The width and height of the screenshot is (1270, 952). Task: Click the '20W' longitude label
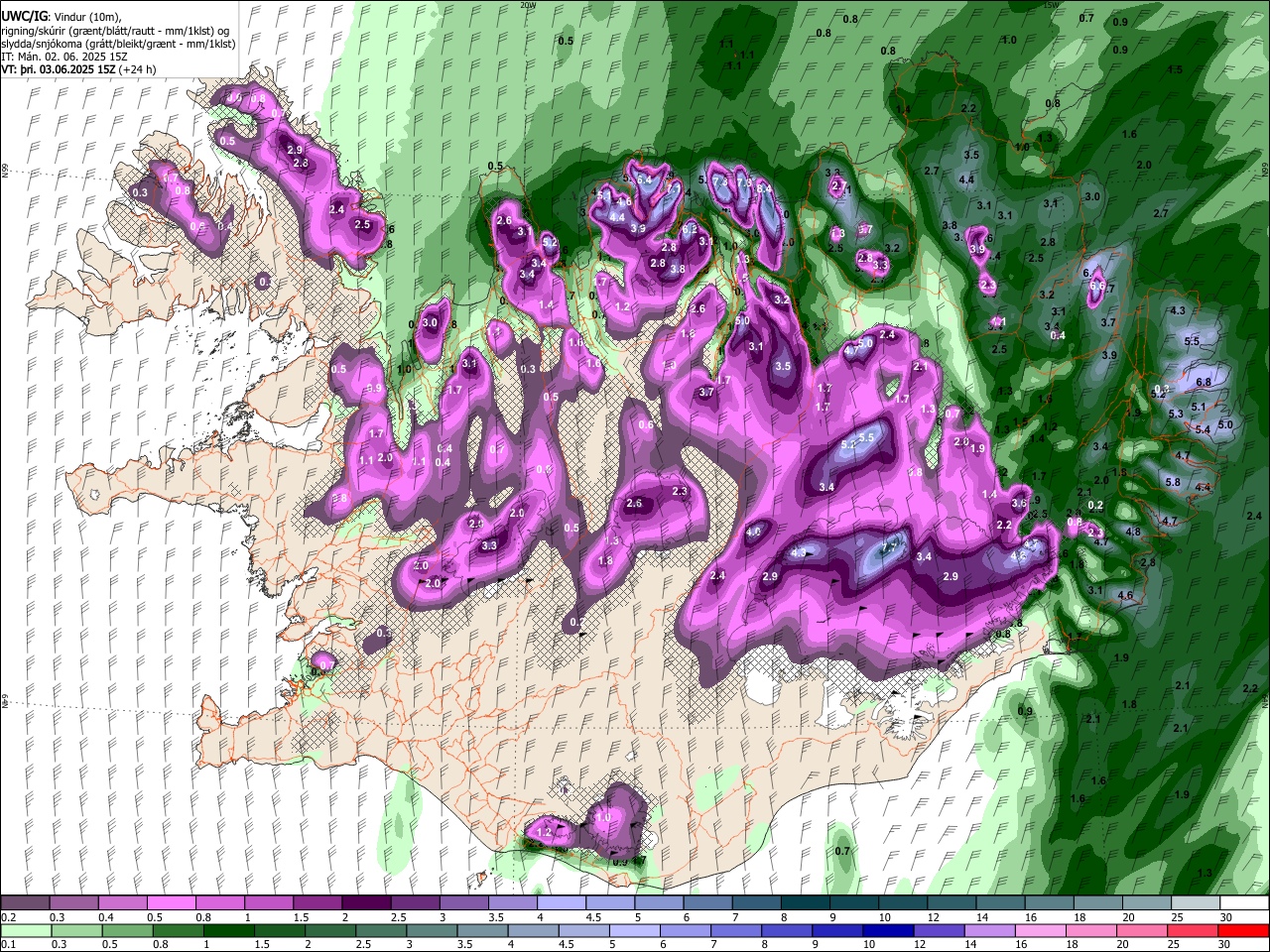click(528, 5)
